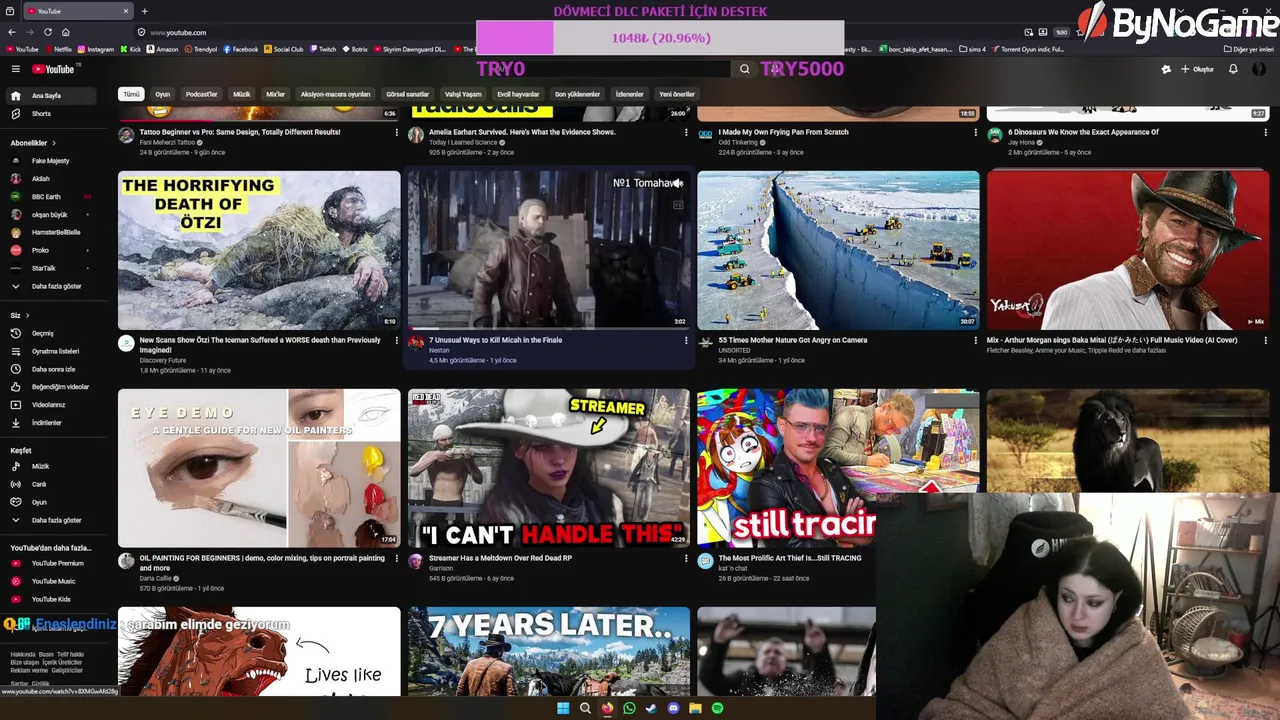The image size is (1280, 720).
Task: Click the Oluştur create button
Action: (x=1198, y=69)
